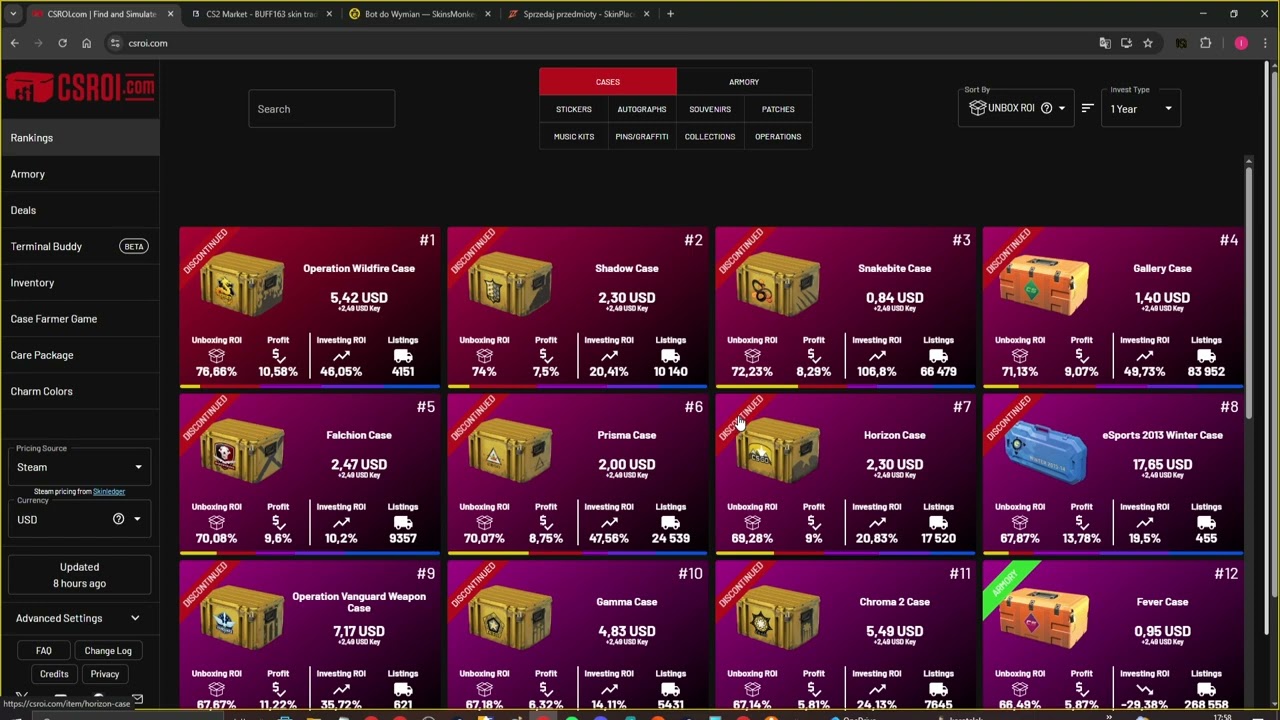The height and width of the screenshot is (720, 1280).
Task: Click the Shadow Case image
Action: pos(508,284)
